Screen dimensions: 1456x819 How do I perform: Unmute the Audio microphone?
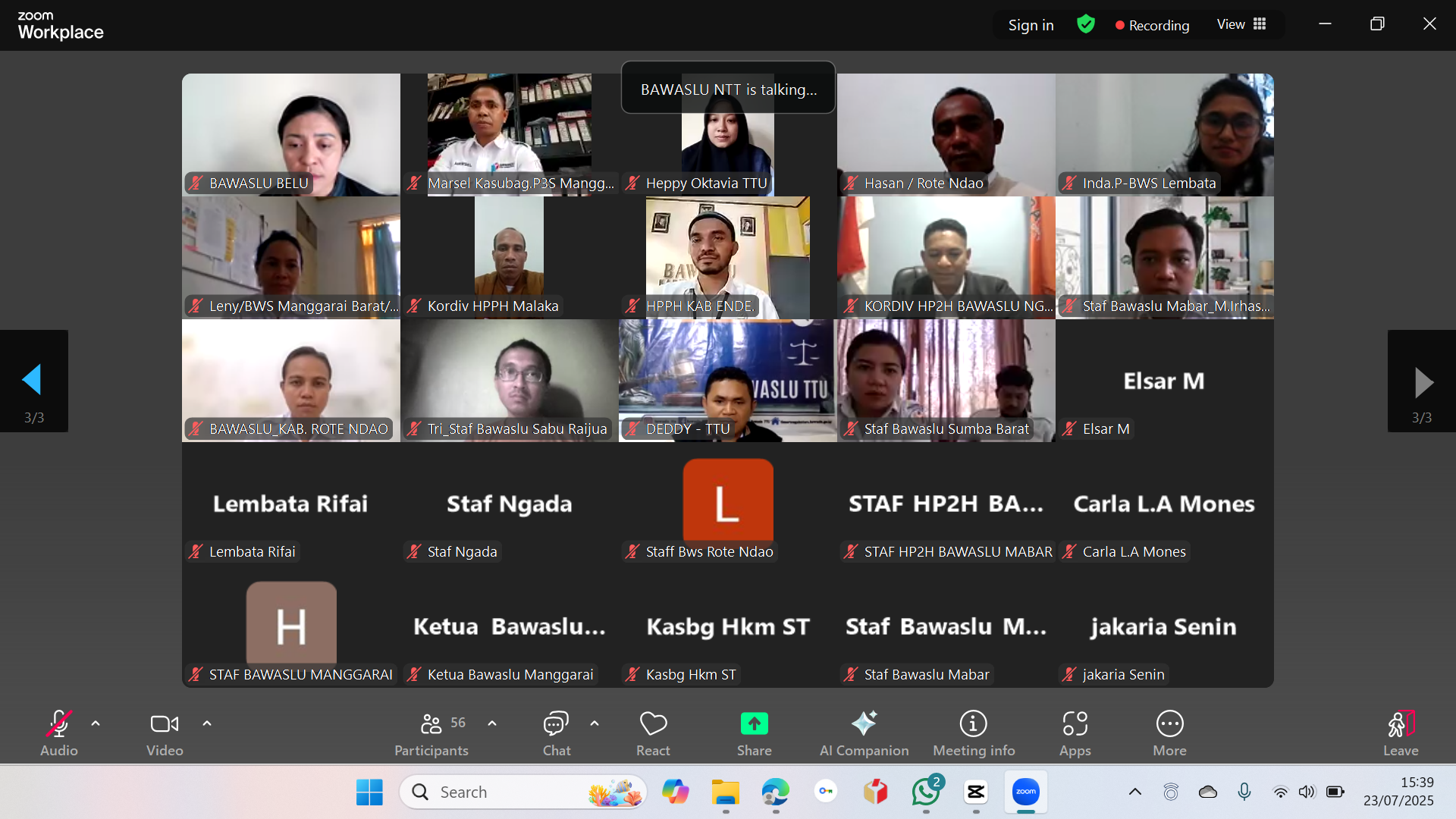click(59, 724)
